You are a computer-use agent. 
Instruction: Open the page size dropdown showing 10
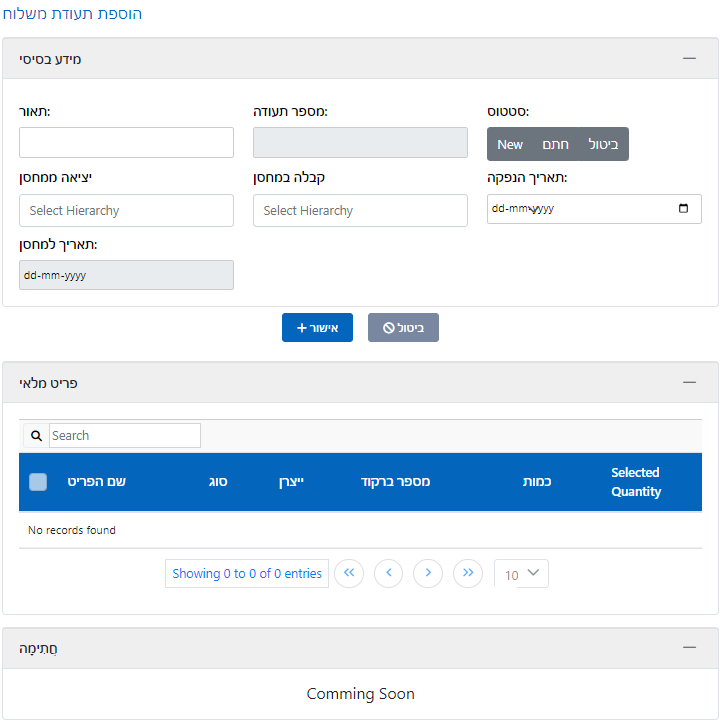521,574
